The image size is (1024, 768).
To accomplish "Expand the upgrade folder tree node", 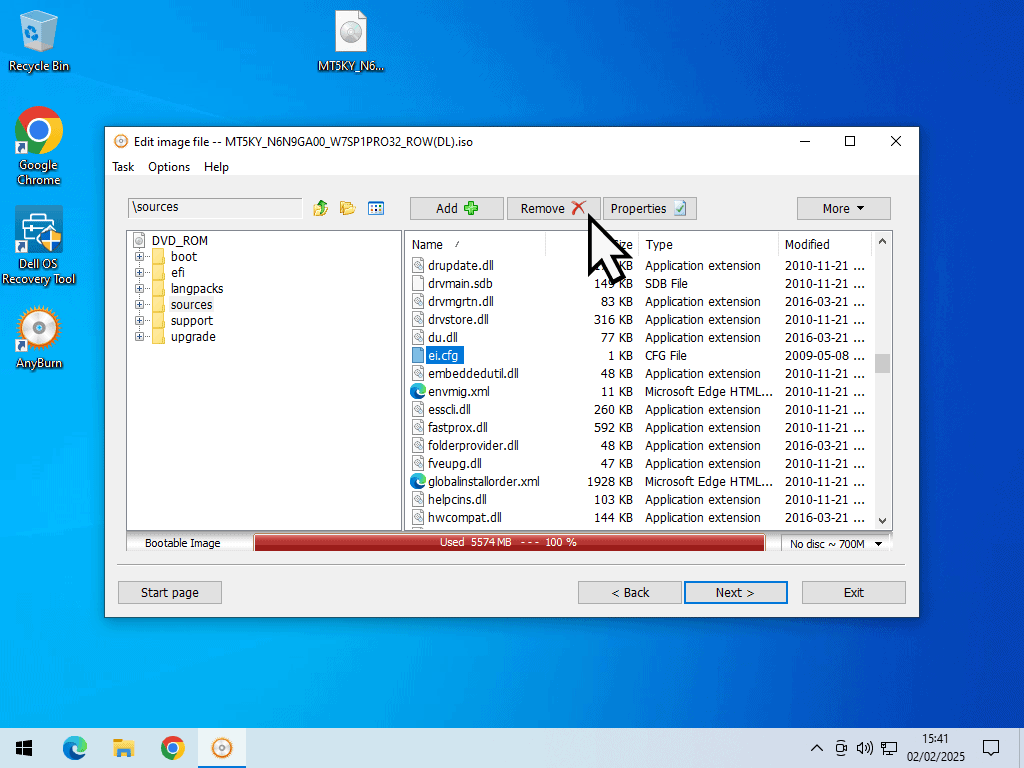I will 139,337.
